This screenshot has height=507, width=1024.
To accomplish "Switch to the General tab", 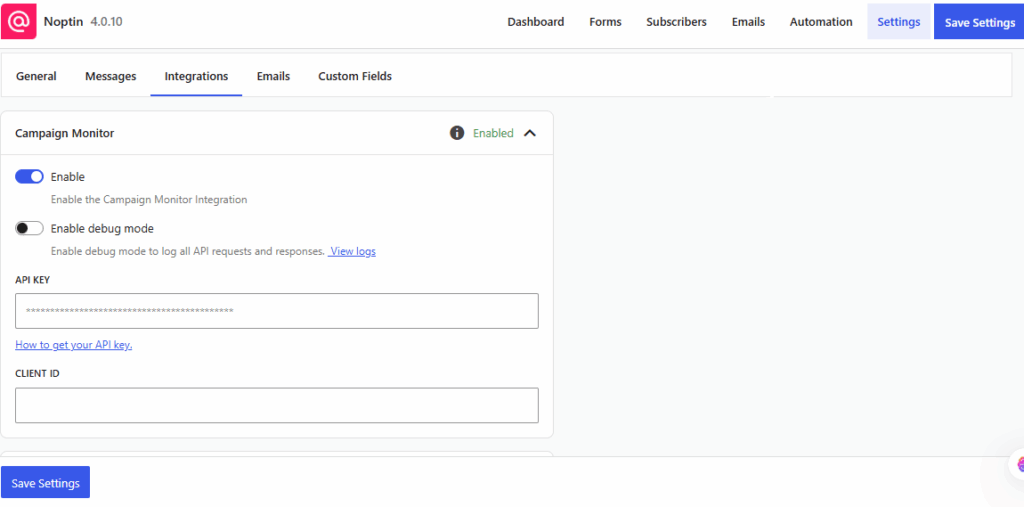I will tap(37, 76).
